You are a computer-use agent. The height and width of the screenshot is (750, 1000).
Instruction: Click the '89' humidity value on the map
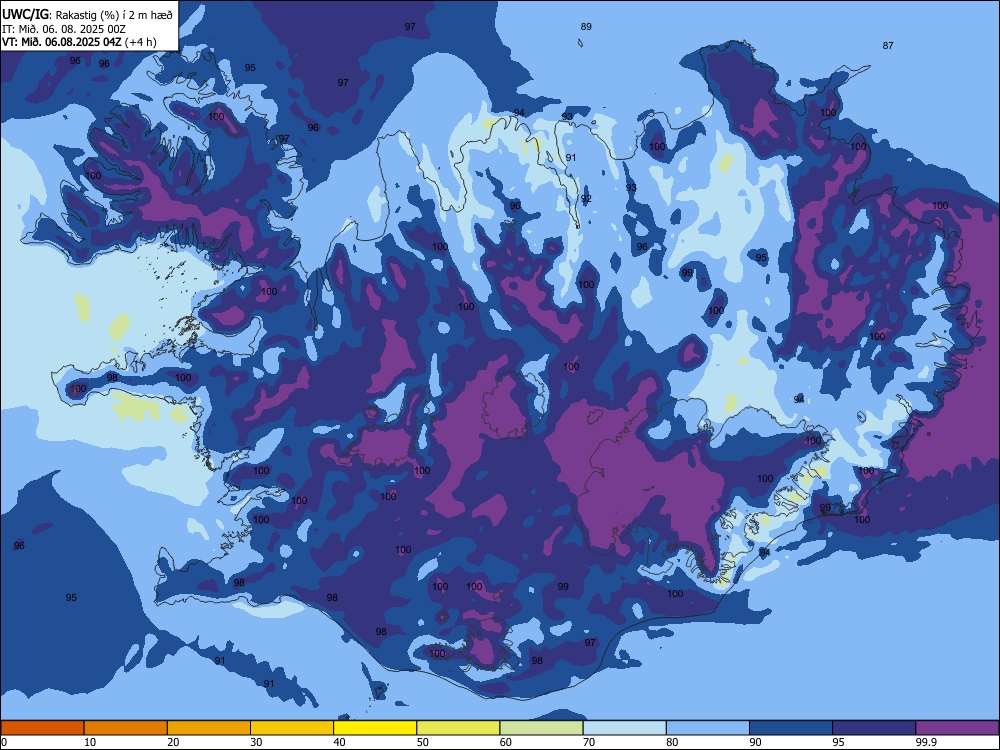586,27
